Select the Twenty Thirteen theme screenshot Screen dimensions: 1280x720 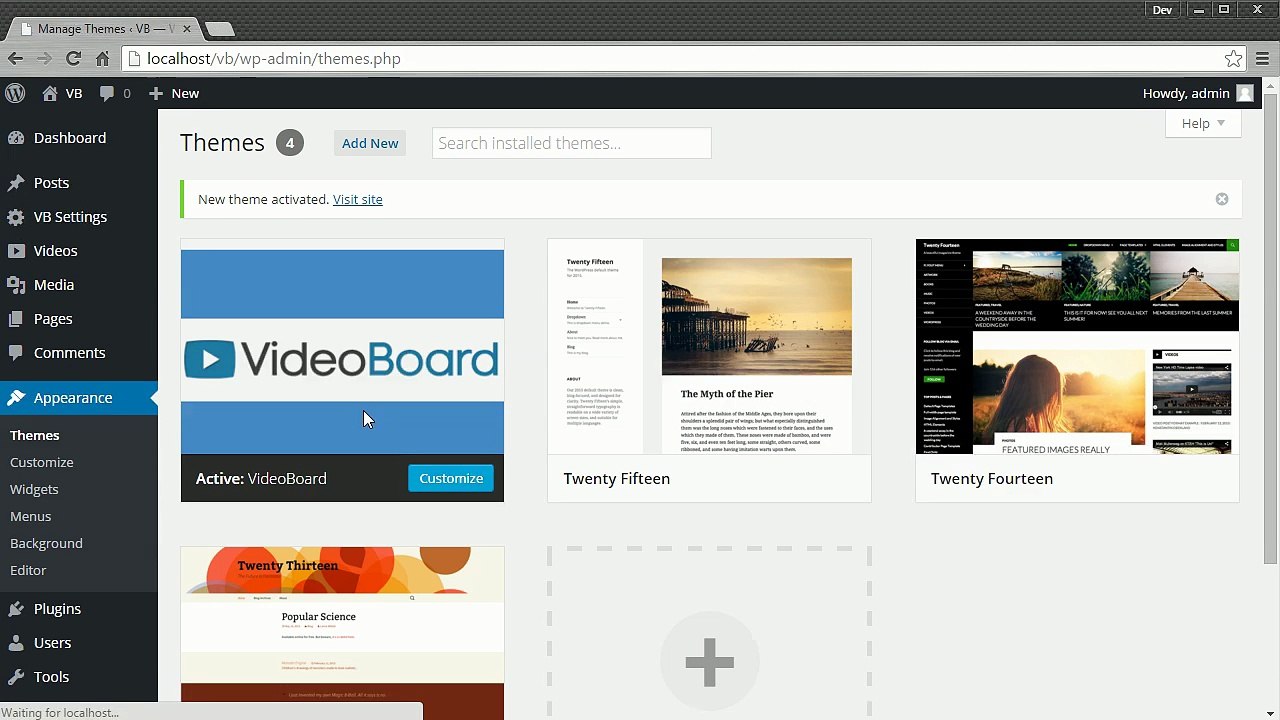[x=342, y=633]
